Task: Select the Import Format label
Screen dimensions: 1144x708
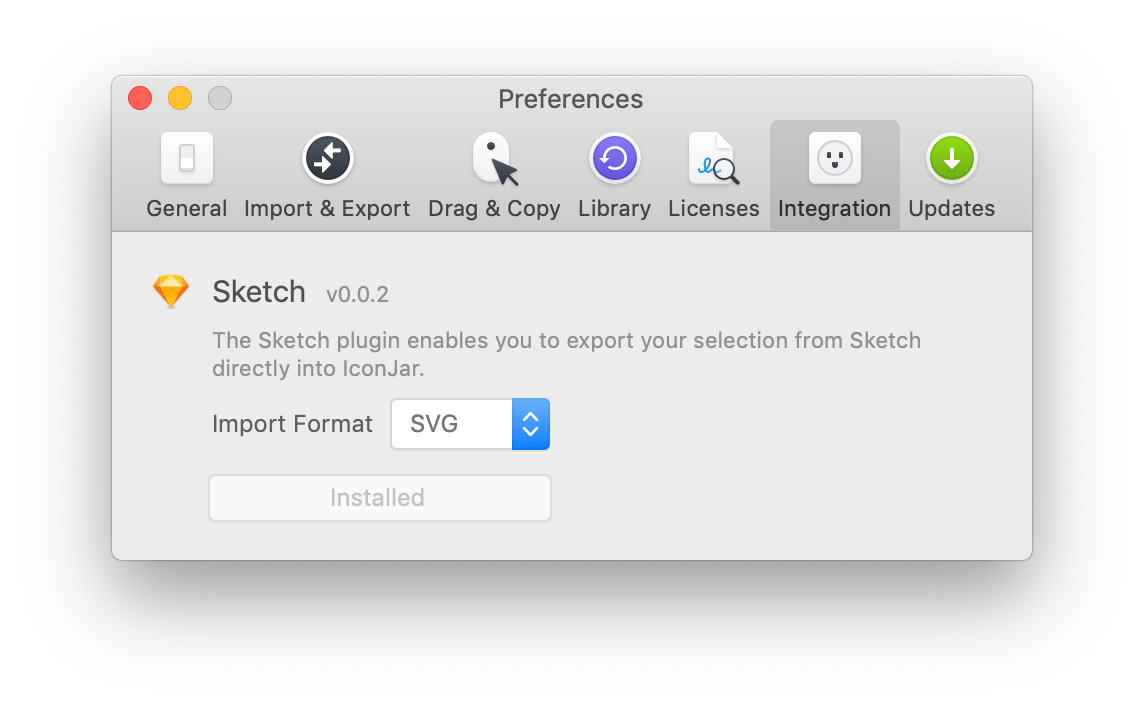Action: (291, 423)
